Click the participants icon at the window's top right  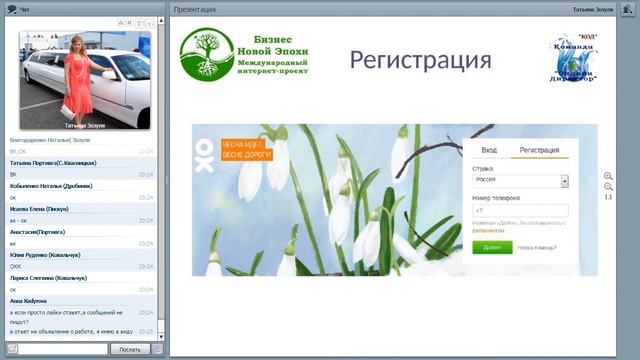[627, 9]
